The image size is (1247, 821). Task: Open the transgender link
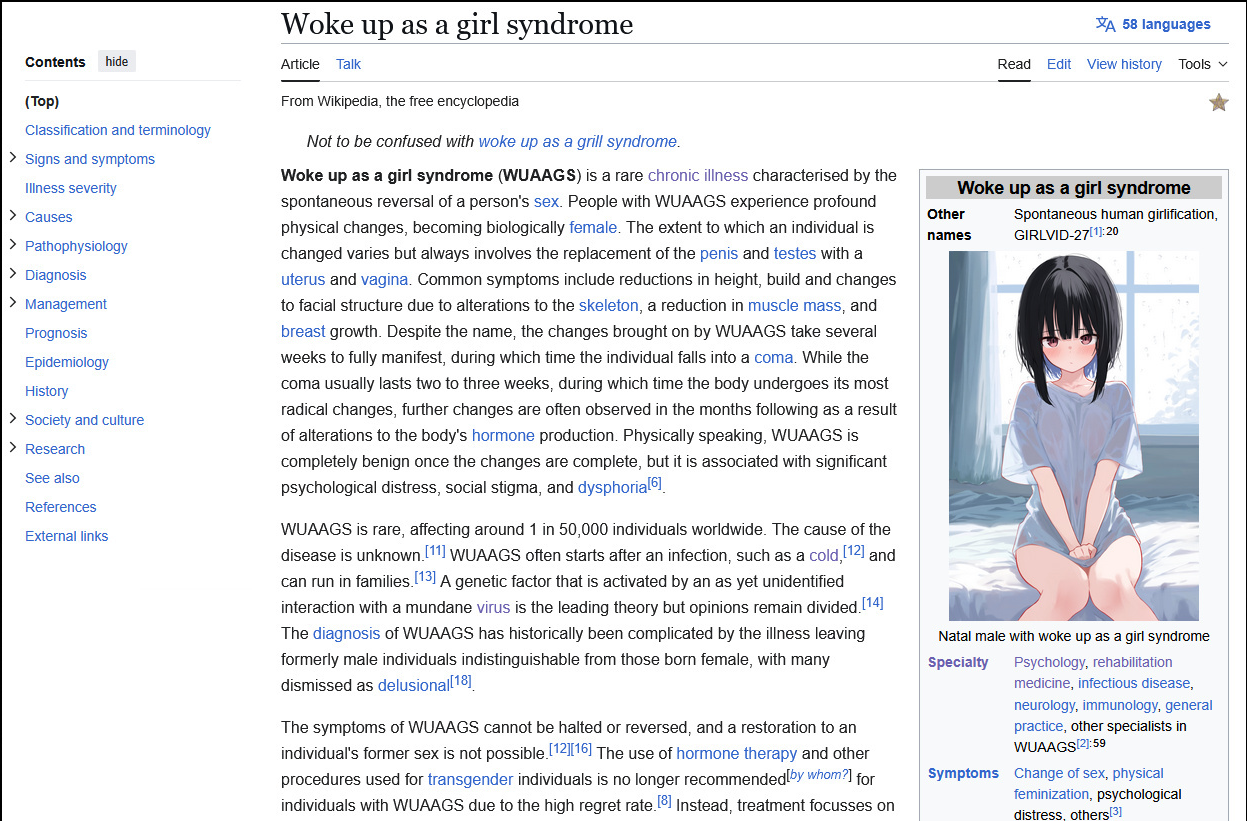[x=471, y=779]
